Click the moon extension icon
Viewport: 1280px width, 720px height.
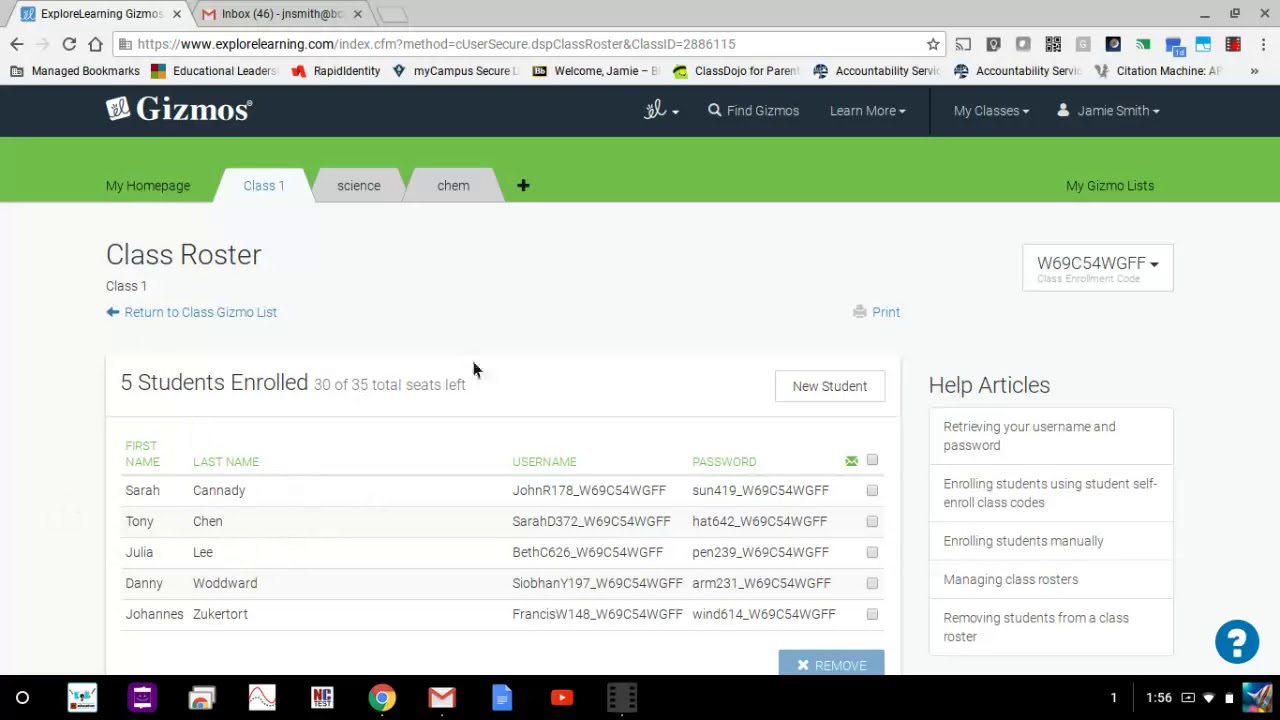[x=1113, y=44]
